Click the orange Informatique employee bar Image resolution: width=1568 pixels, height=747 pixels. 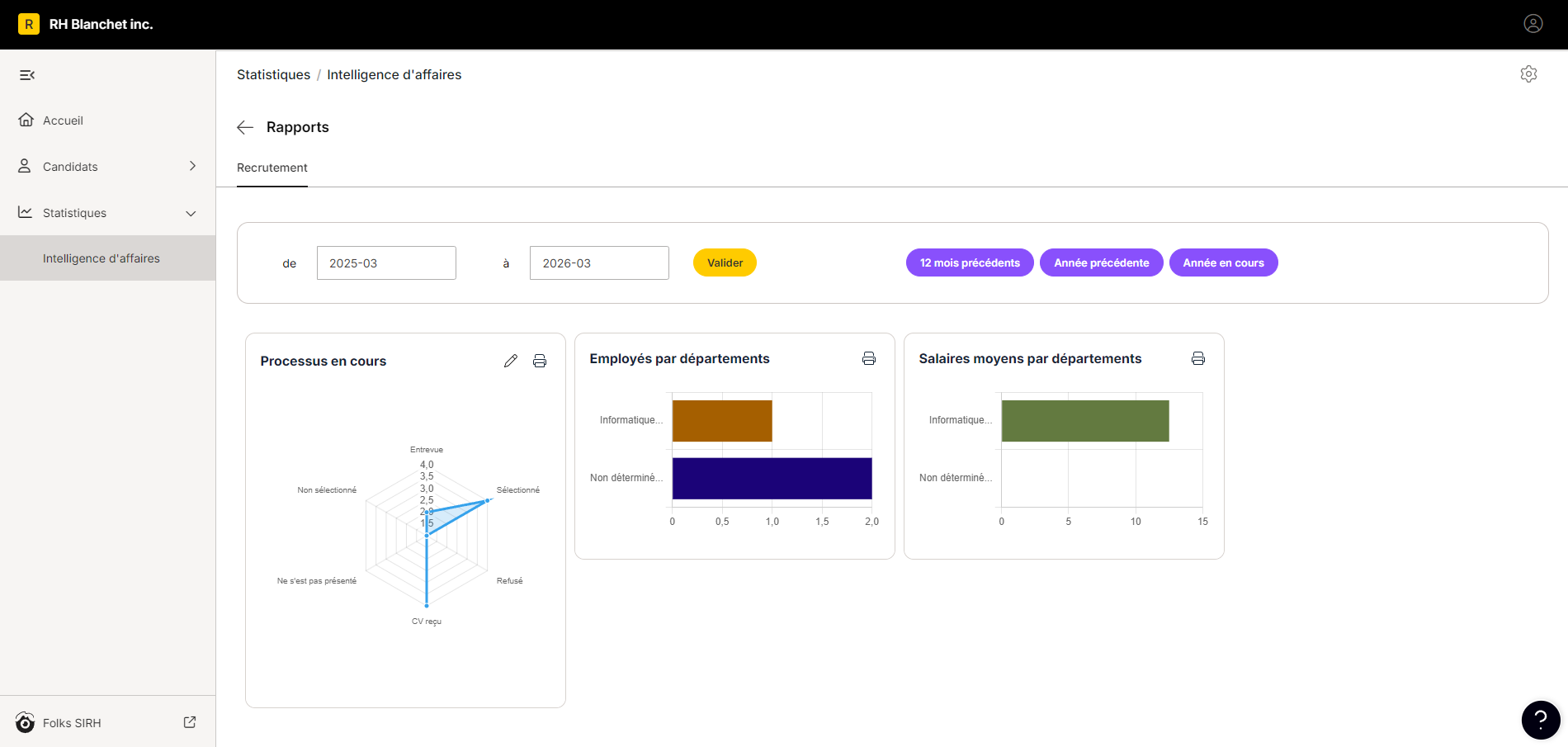tap(722, 421)
